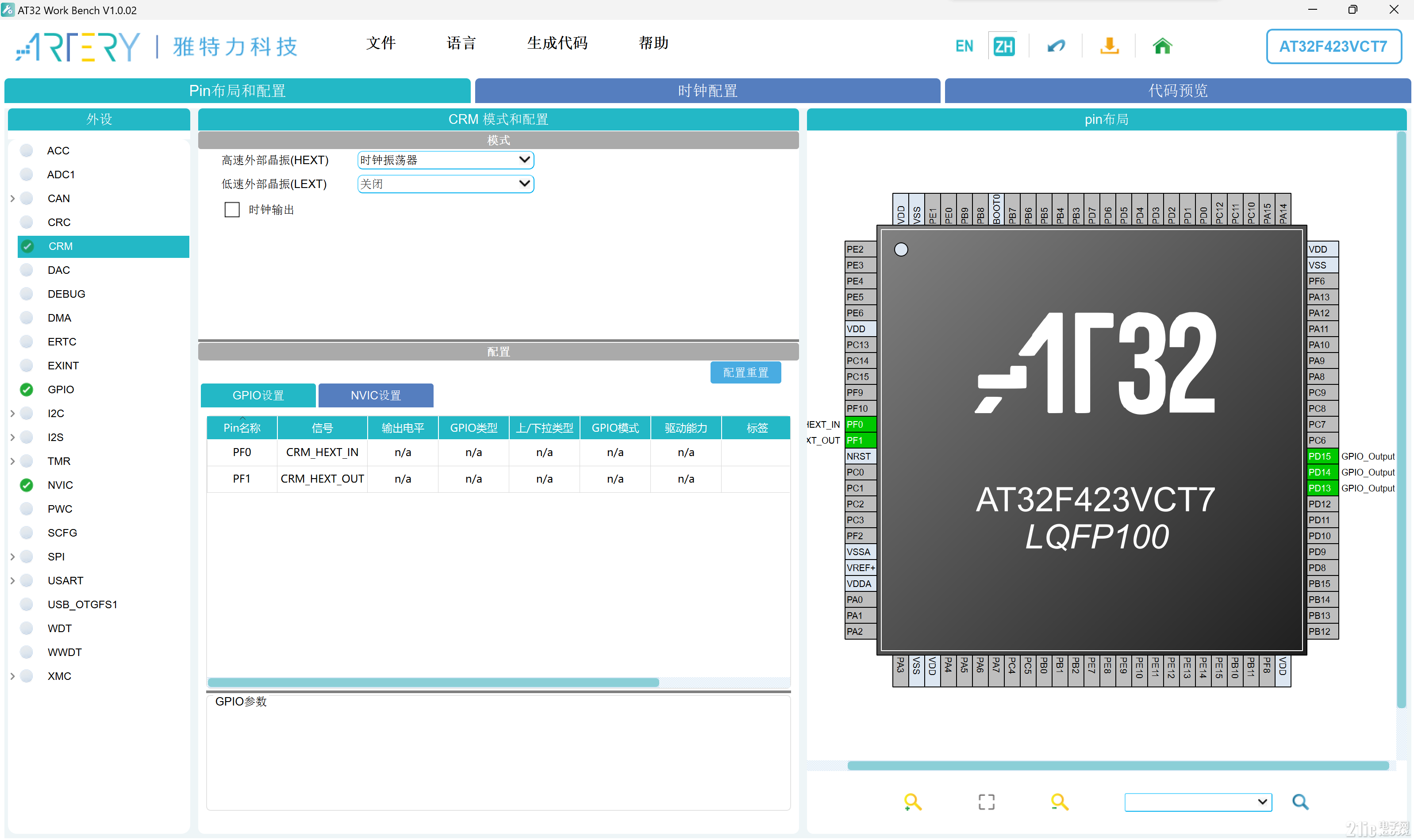Screen dimensions: 1414x840
Task: Click the BOOT0 pin on top side
Action: pos(996,209)
